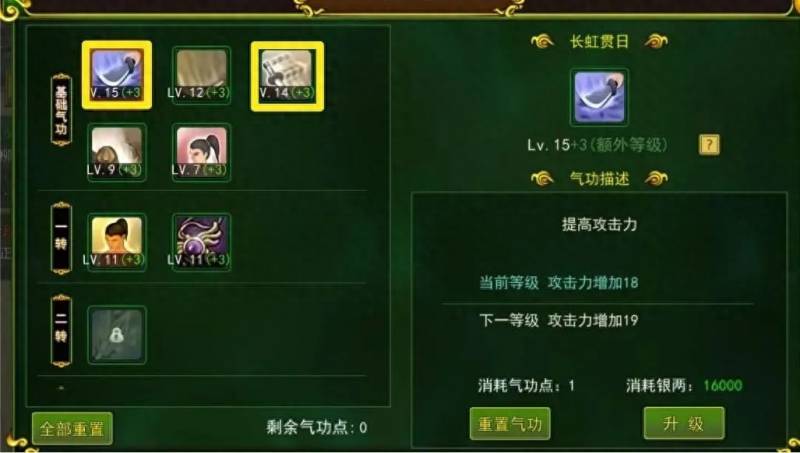Select the 基础气功 category label
The width and height of the screenshot is (800, 453).
(61, 110)
